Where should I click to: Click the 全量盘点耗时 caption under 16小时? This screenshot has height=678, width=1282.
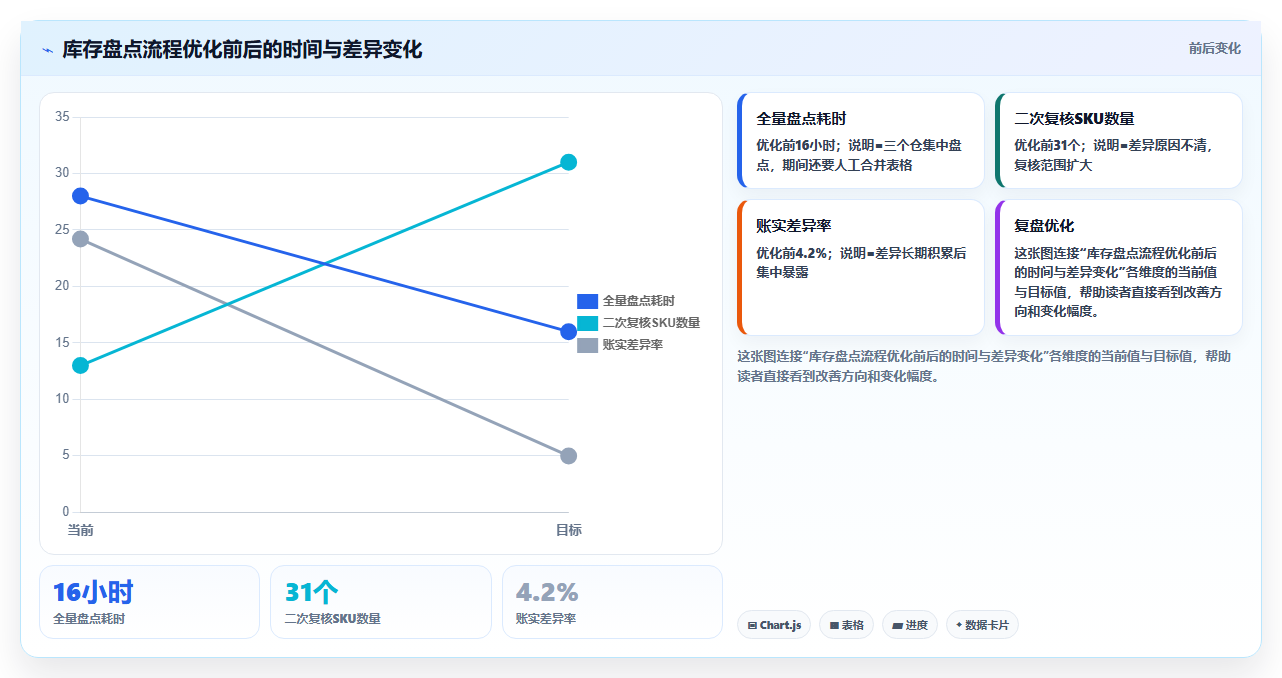point(89,619)
